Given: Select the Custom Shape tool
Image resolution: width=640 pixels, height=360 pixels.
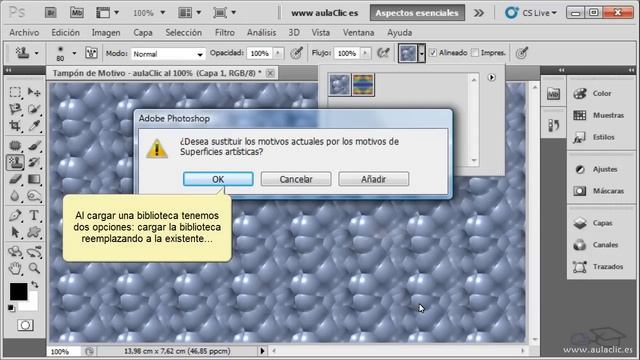Looking at the screenshot, I should [34, 232].
